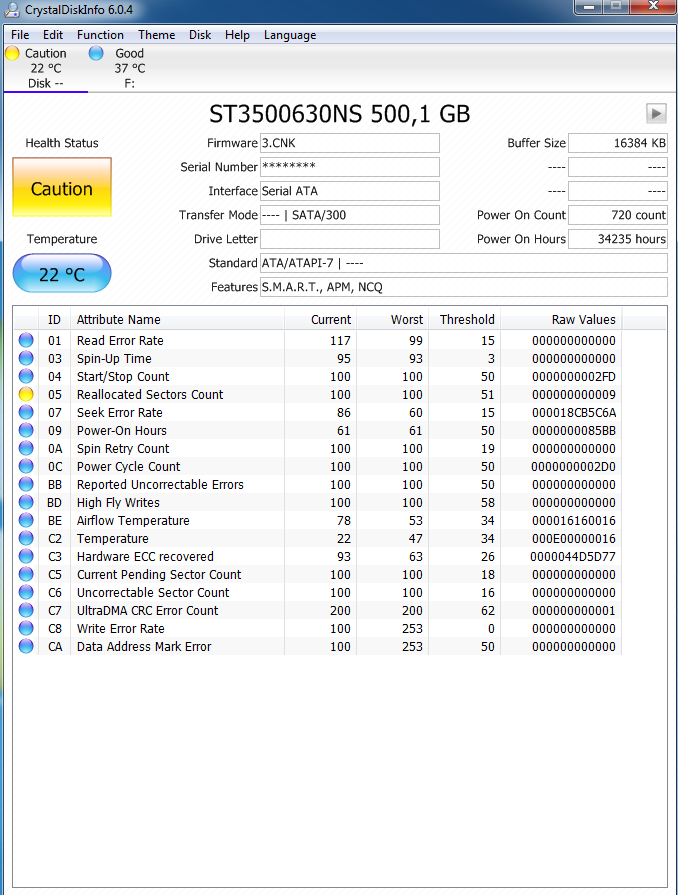Click the next disk arrow button
678x895 pixels.
656,113
